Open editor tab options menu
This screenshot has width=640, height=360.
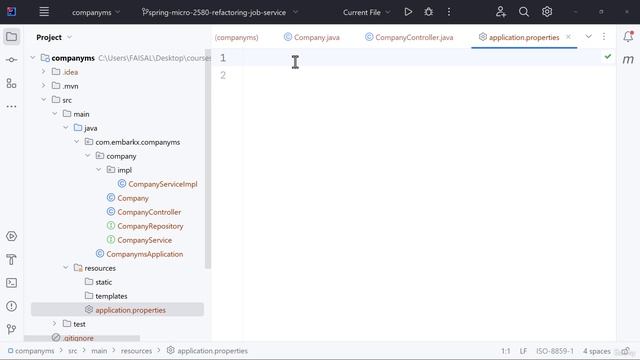click(x=604, y=37)
